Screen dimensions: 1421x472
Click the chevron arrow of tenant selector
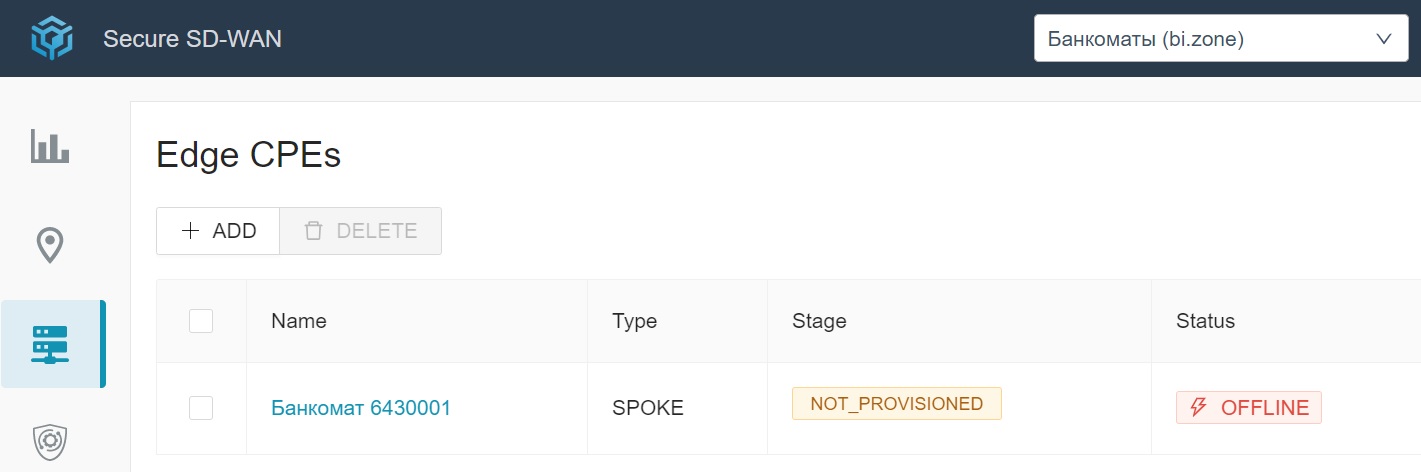coord(1384,39)
